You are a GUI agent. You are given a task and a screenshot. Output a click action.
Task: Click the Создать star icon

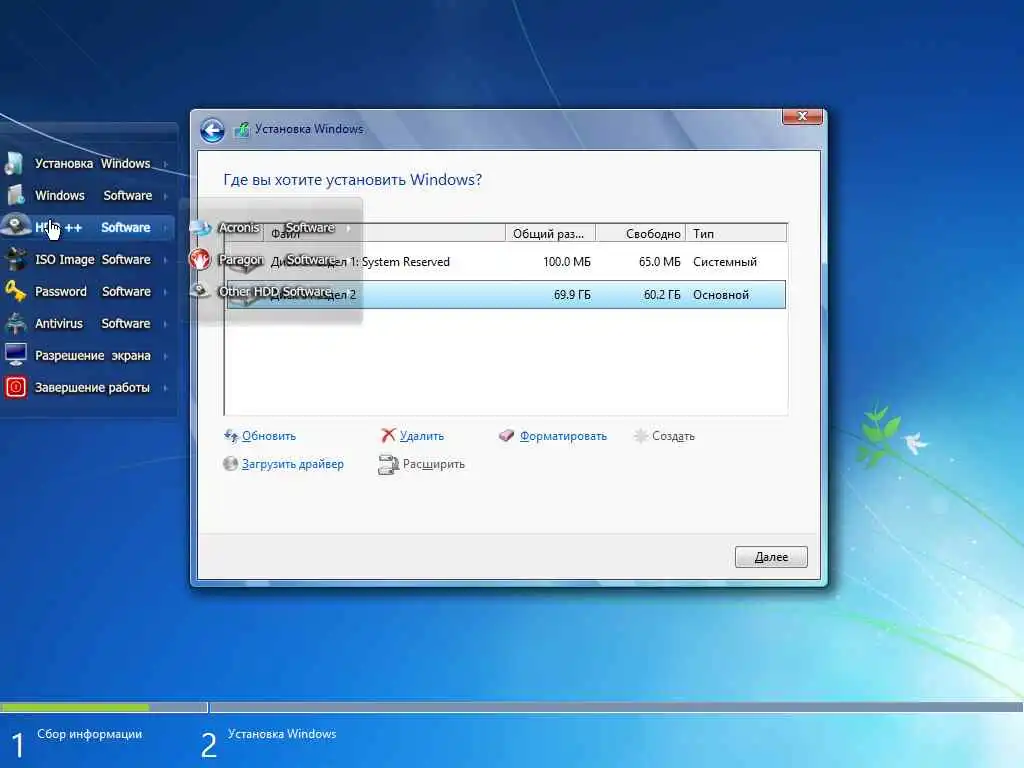tap(641, 436)
